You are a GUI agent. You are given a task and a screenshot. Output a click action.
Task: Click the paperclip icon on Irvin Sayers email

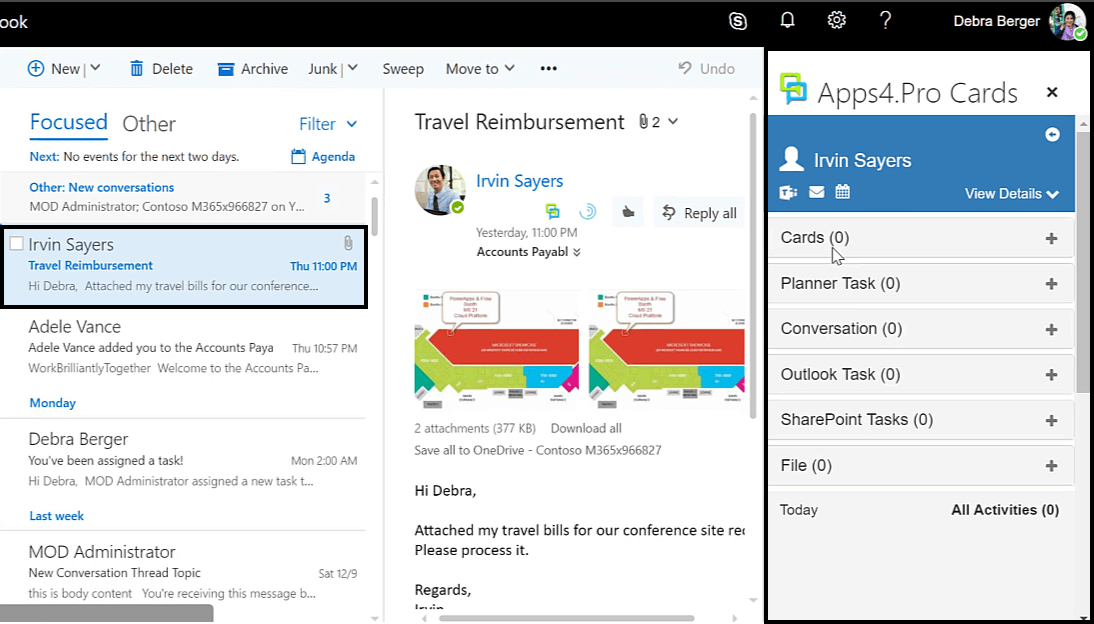[x=348, y=244]
